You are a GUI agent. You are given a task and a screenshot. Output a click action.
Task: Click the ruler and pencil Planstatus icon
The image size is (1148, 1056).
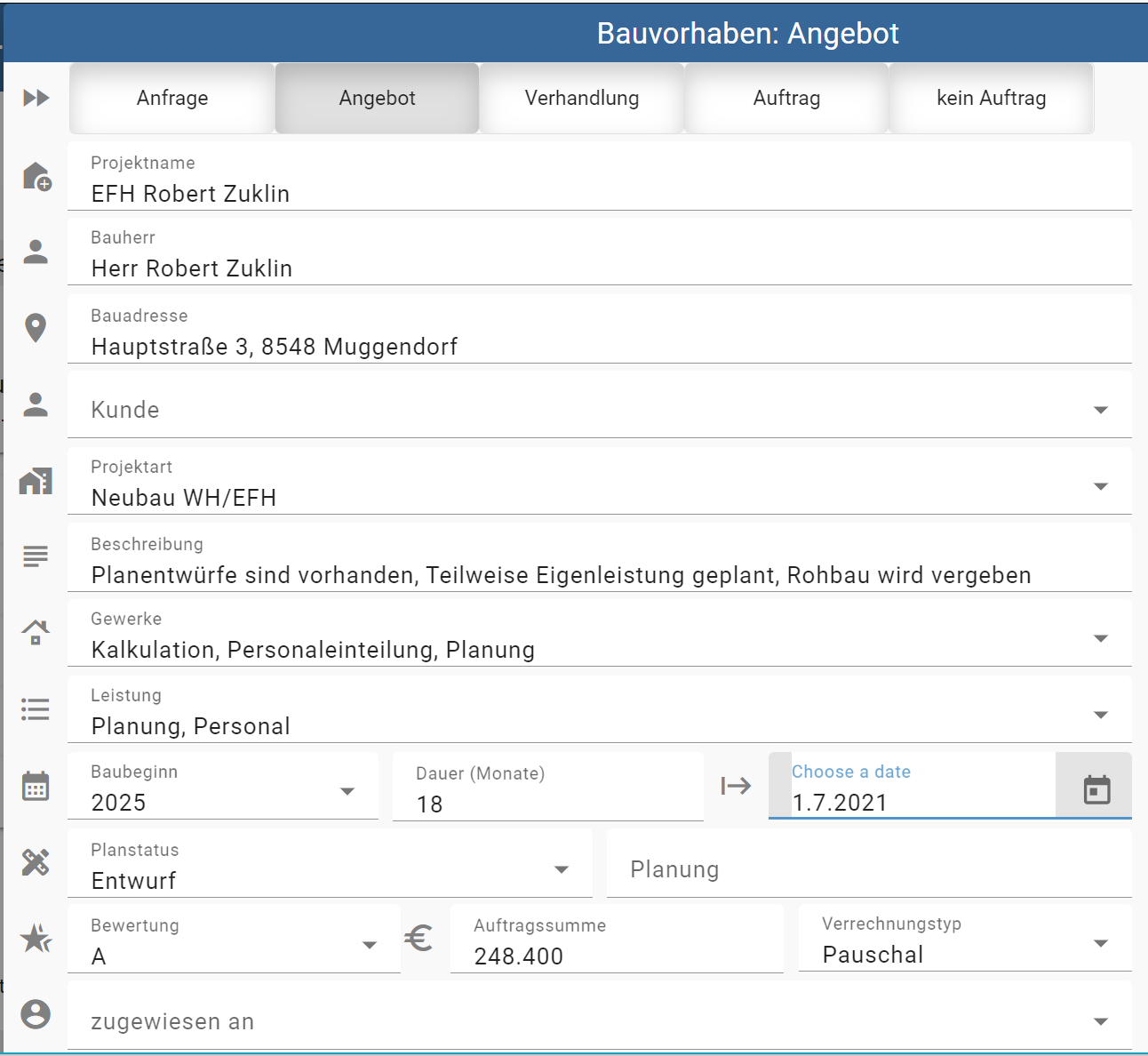[36, 861]
